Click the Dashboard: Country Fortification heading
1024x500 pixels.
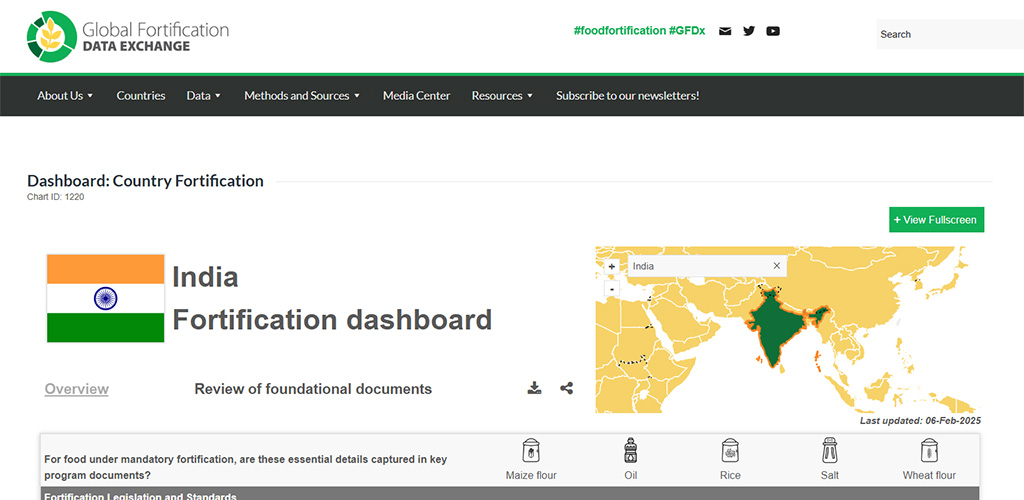pyautogui.click(x=146, y=181)
